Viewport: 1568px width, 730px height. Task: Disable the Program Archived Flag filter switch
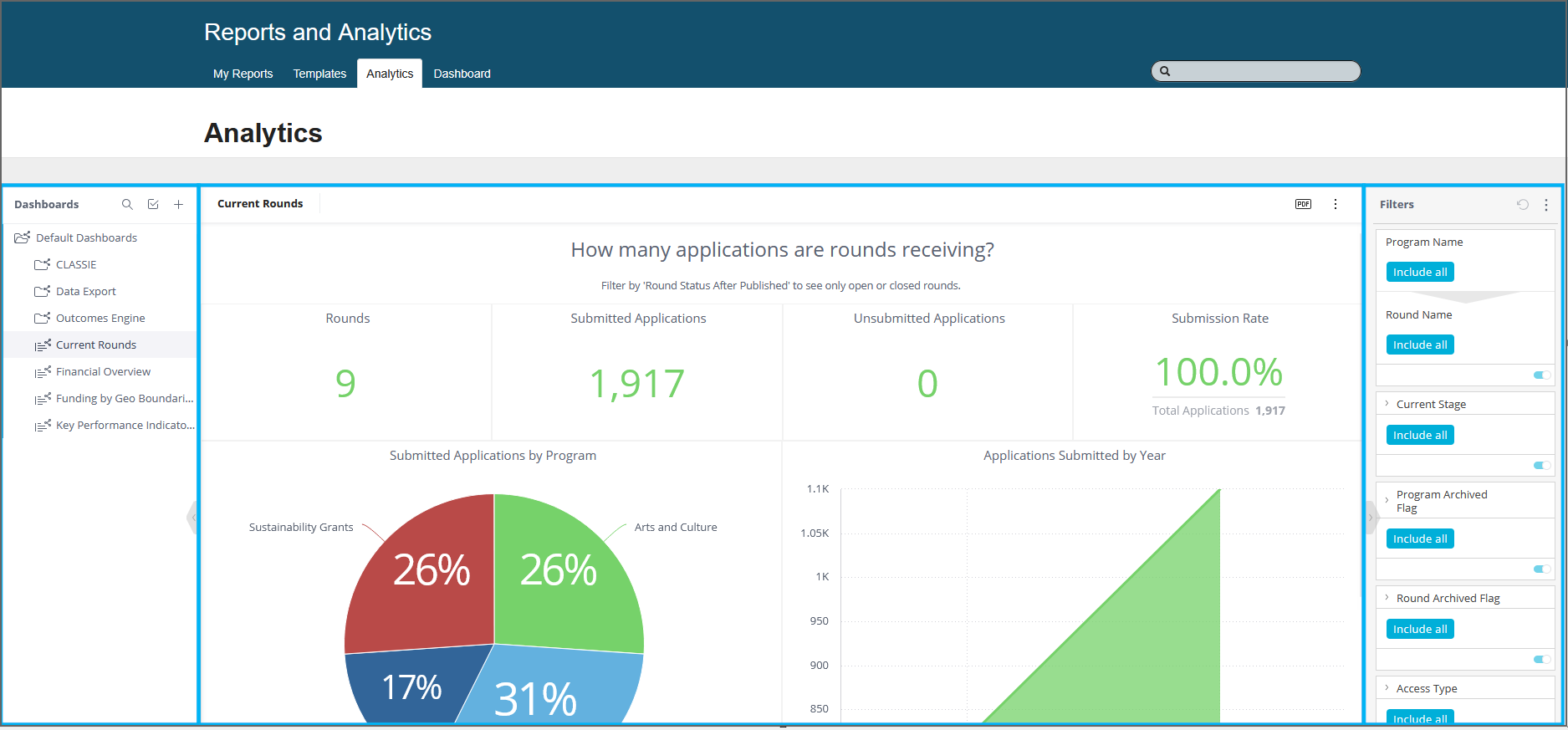tap(1541, 569)
